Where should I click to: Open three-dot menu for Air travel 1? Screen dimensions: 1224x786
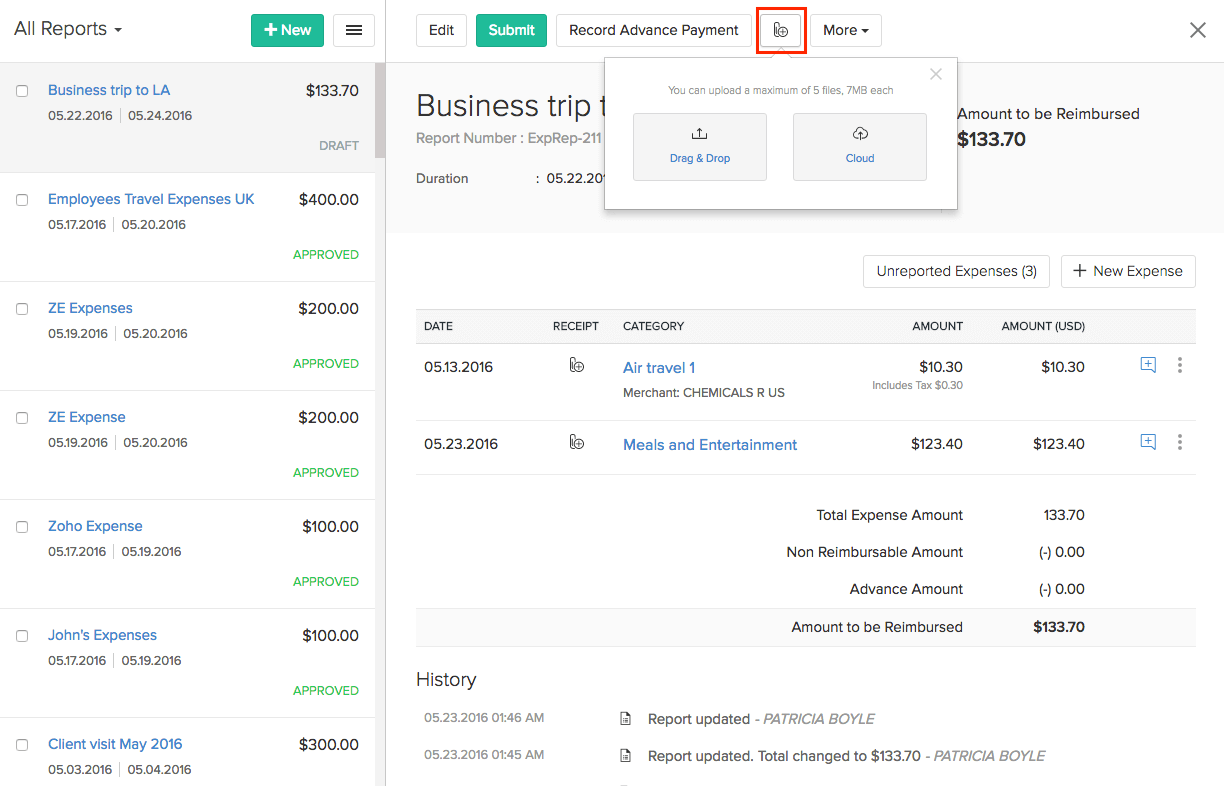click(1180, 366)
